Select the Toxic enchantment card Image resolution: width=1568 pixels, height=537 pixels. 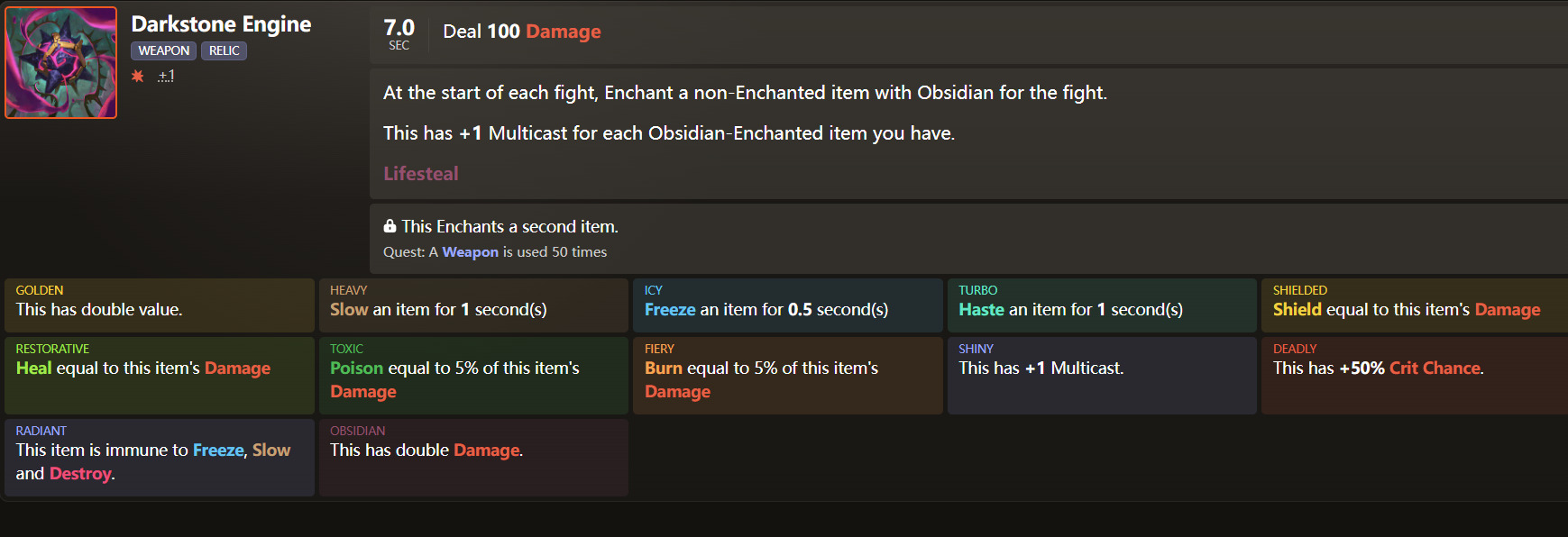point(473,375)
